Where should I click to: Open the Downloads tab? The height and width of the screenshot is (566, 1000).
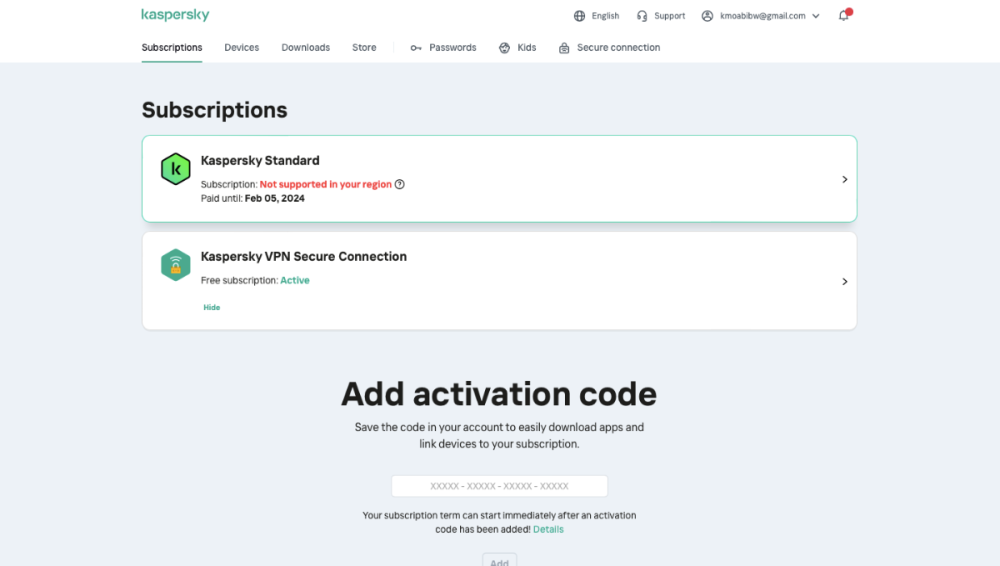305,48
